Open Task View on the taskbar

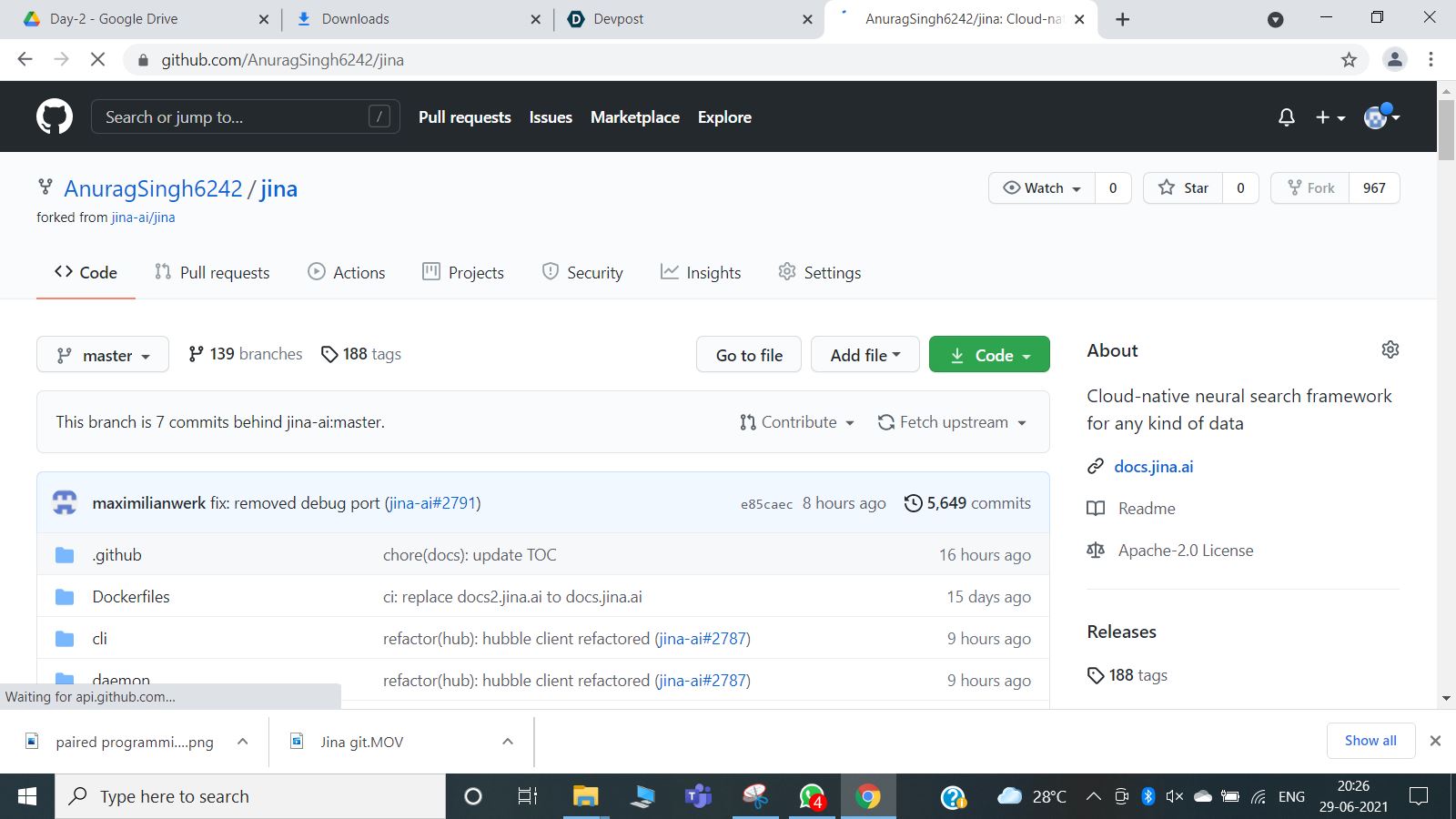528,797
